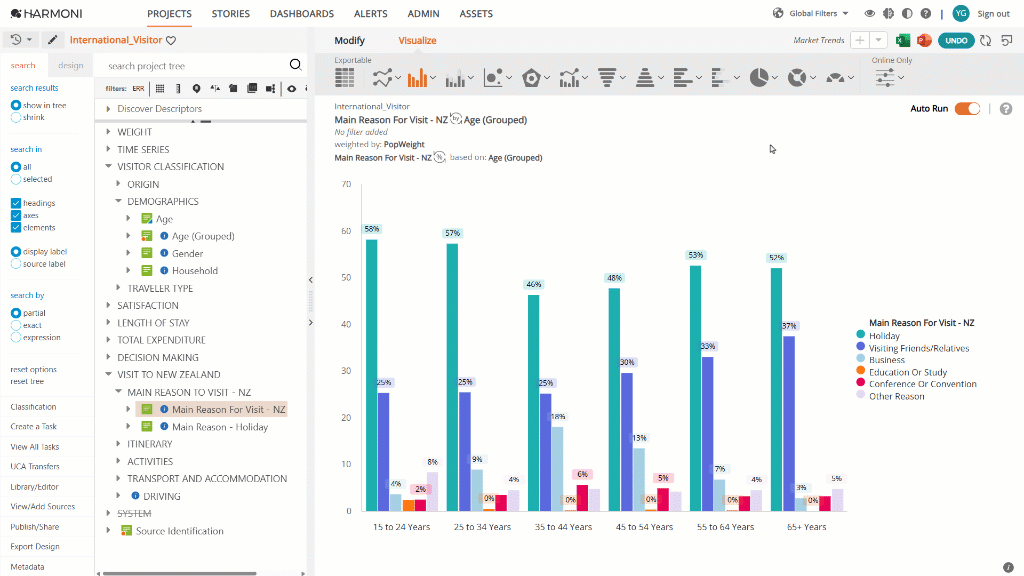Screen dimensions: 1024x576
Task: Uncheck the headings checkbox
Action: pos(16,203)
